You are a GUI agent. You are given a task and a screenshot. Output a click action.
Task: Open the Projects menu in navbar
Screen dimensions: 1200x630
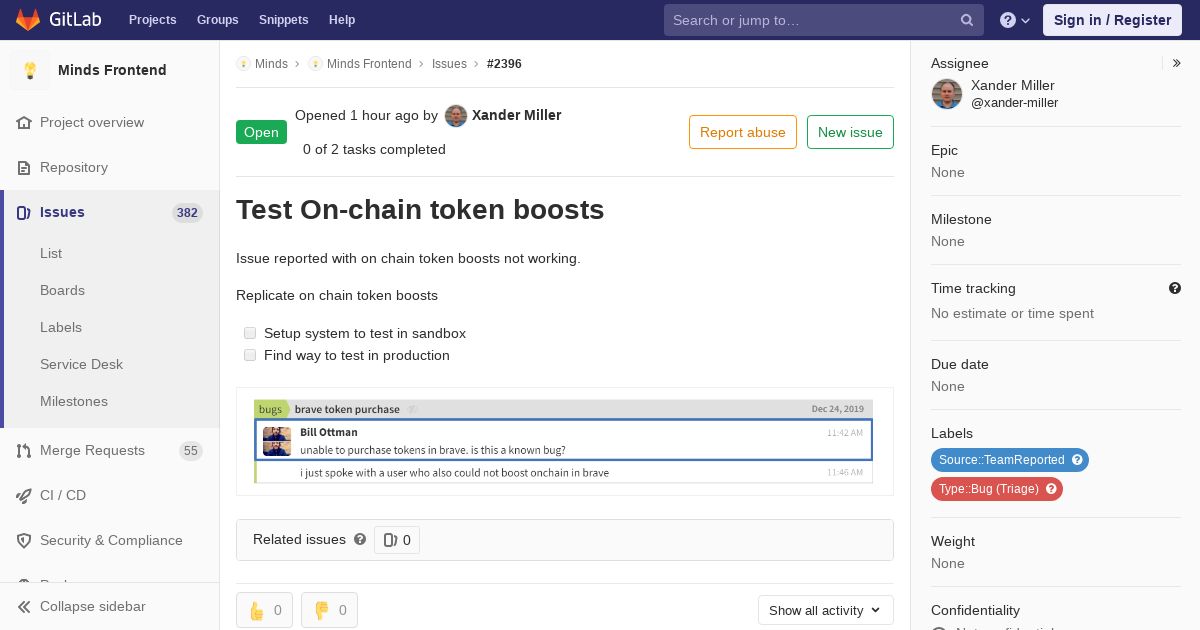[152, 20]
